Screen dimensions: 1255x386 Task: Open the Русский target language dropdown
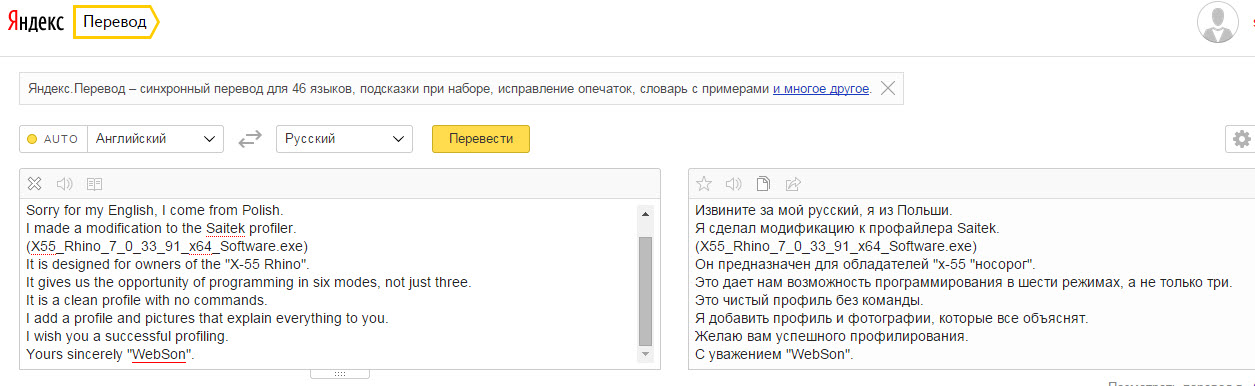point(344,139)
